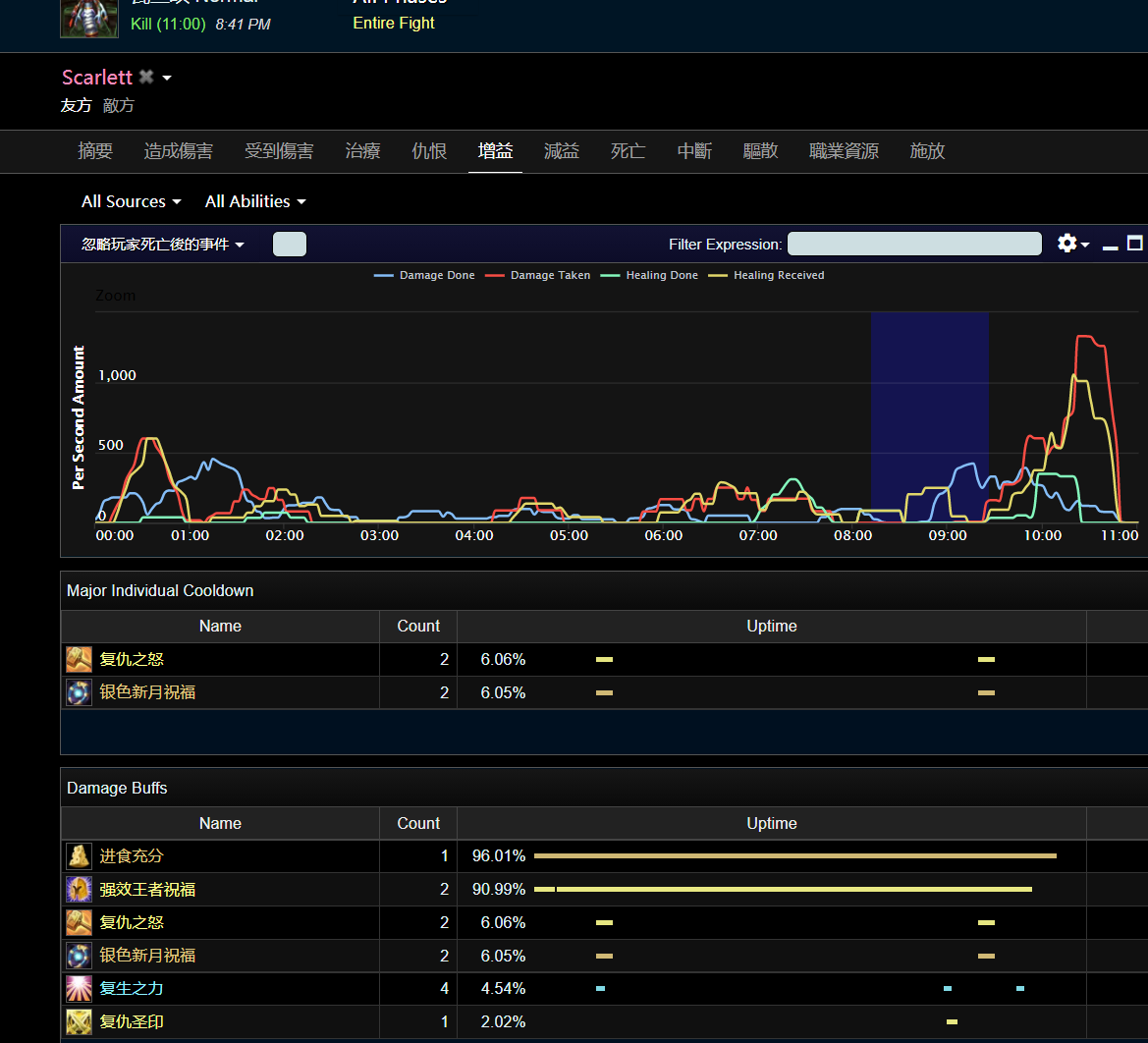Viewport: 1148px width, 1043px height.
Task: Switch to the 造成傷害 tab
Action: (179, 151)
